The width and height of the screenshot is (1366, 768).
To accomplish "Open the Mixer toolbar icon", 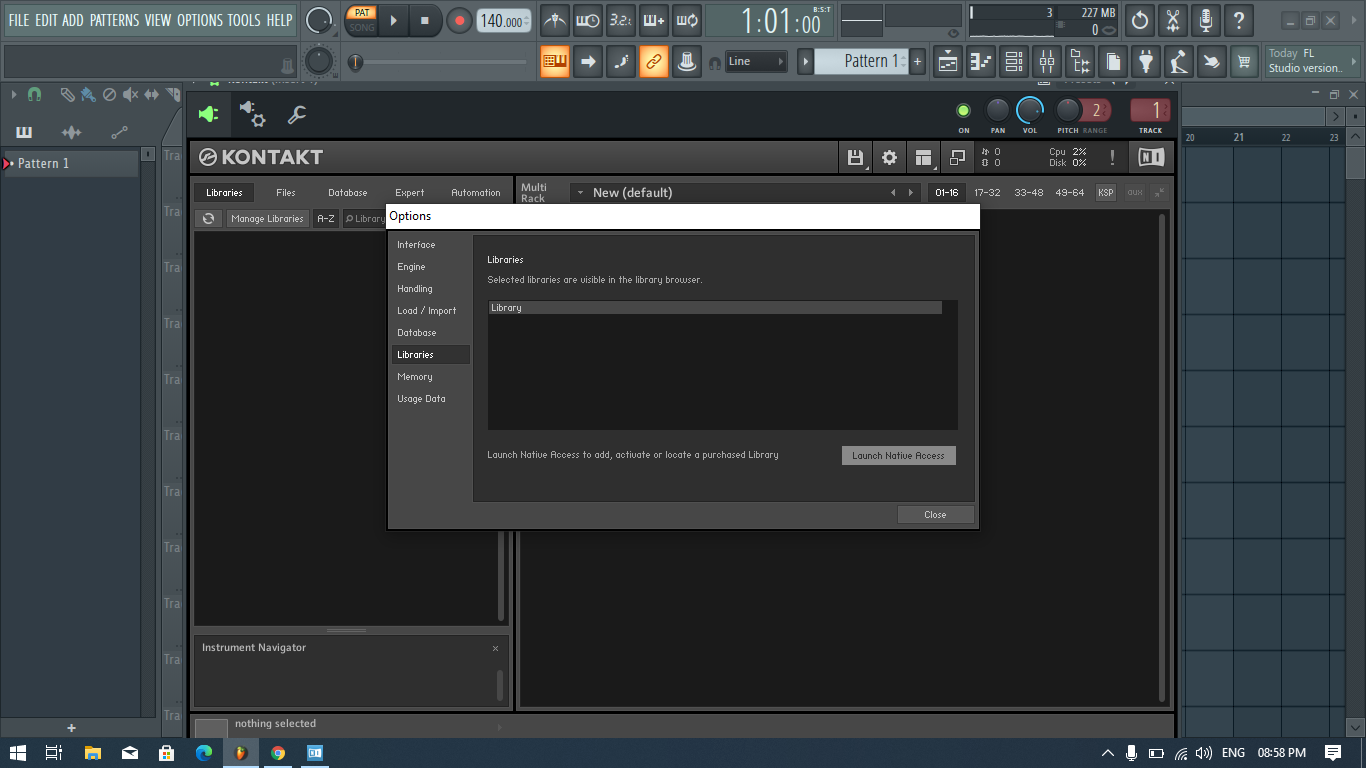I will [1047, 61].
